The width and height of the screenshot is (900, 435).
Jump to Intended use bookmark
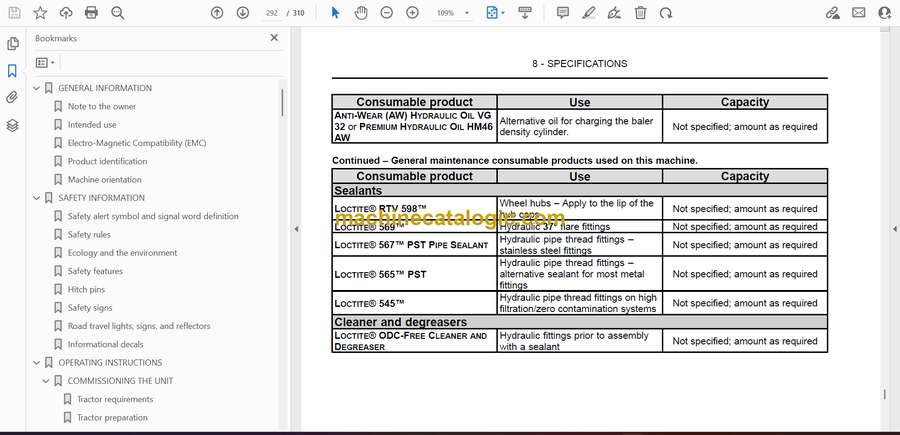coord(92,125)
